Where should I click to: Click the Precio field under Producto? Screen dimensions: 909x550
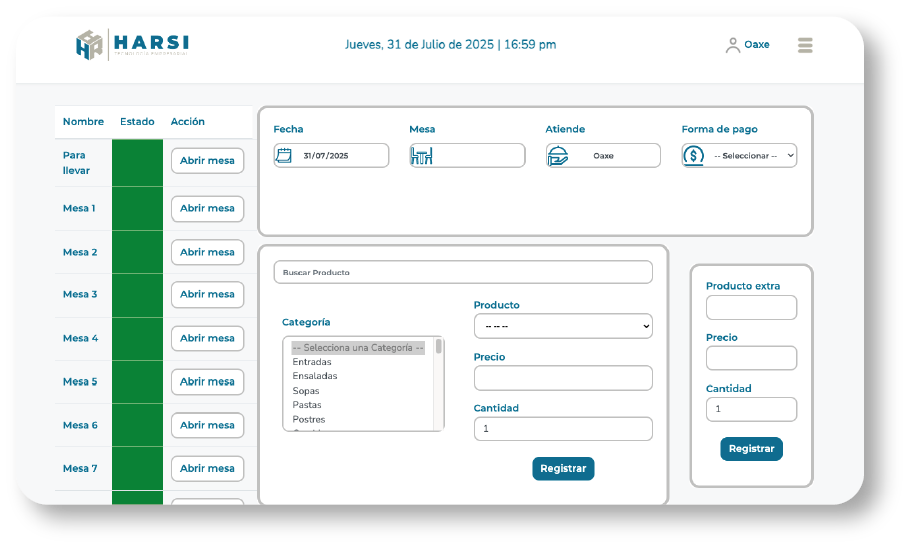click(563, 378)
